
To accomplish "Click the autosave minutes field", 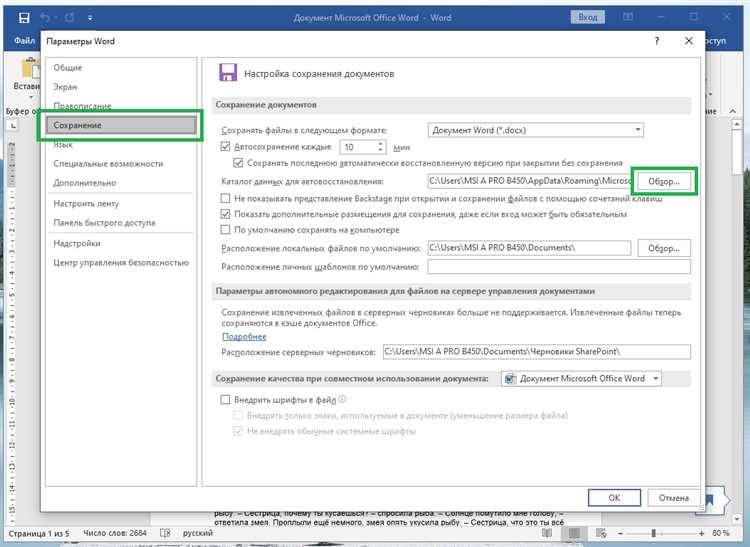I will 358,147.
